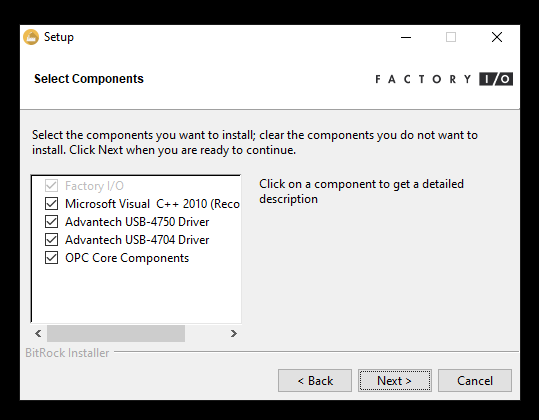Click the horizontal scrollbar thumb

pos(116,333)
